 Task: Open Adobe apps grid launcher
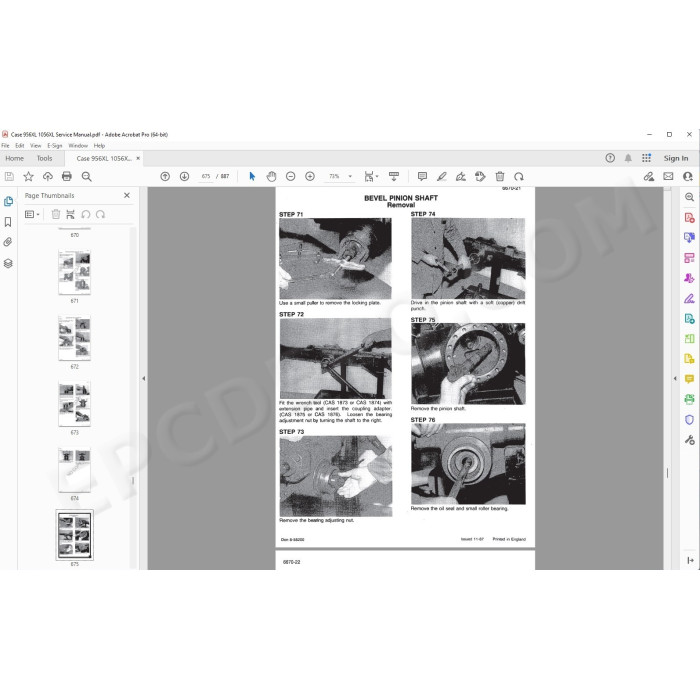pos(646,158)
